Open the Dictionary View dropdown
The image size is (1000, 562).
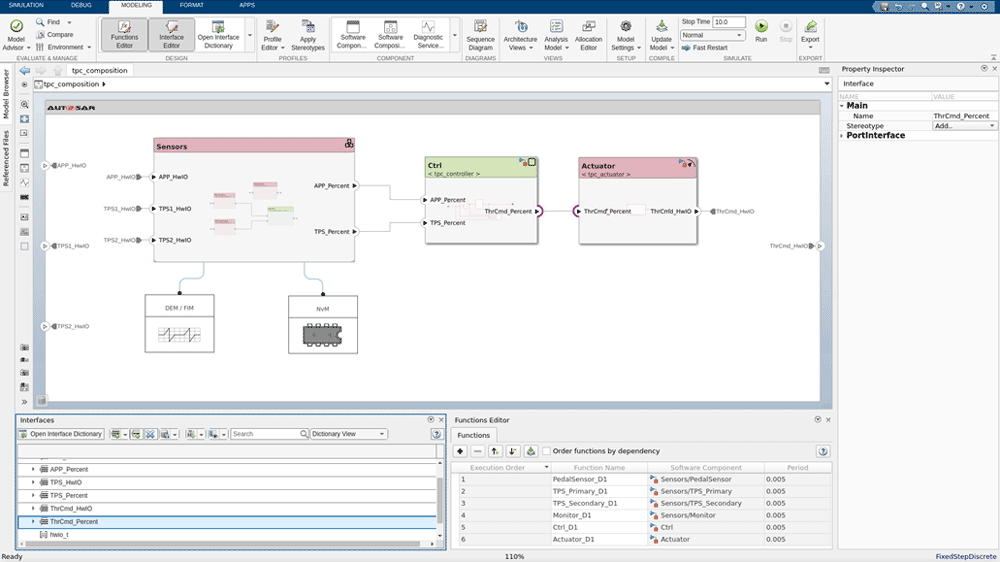click(x=348, y=434)
